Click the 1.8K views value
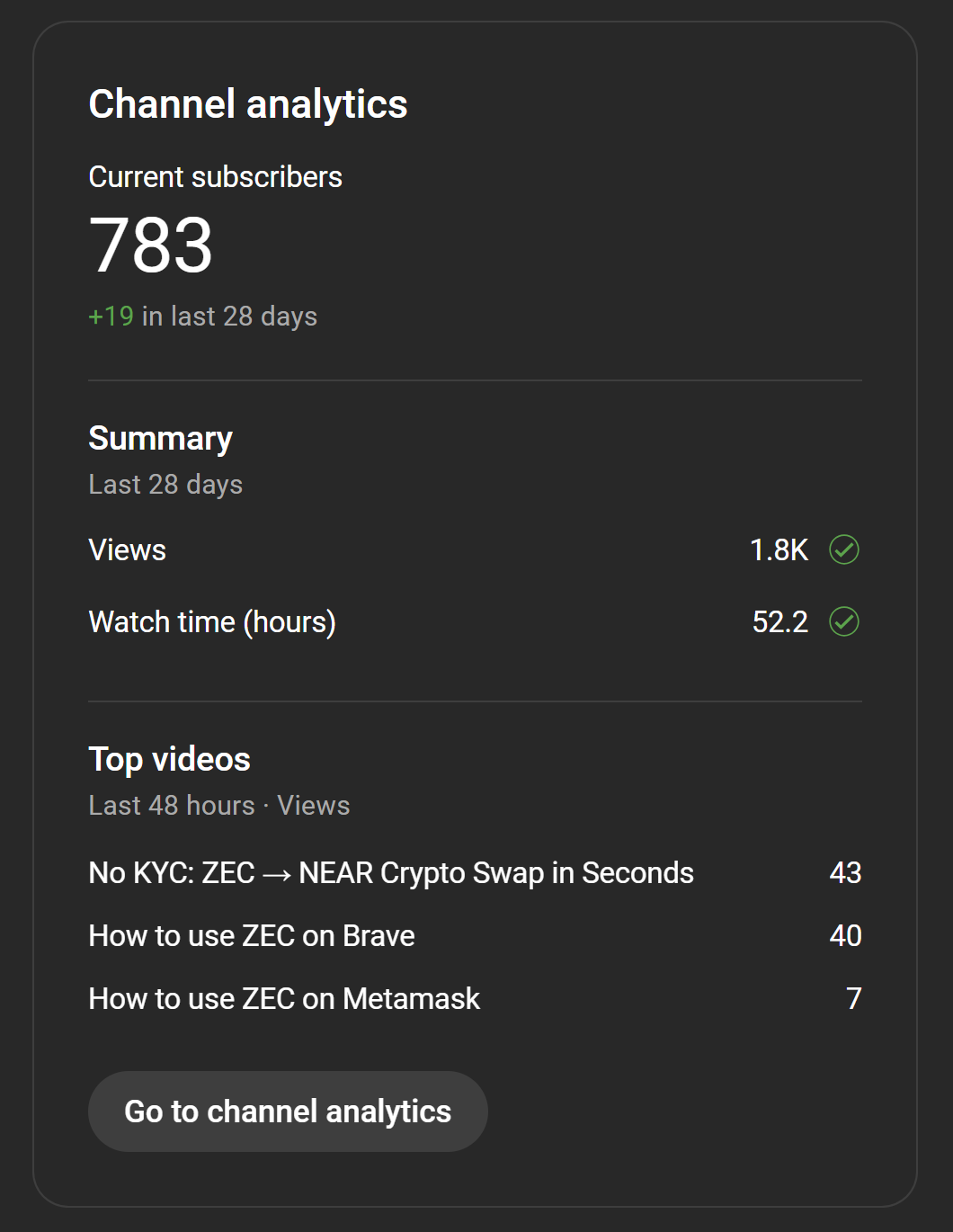Viewport: 953px width, 1232px height. [x=779, y=549]
